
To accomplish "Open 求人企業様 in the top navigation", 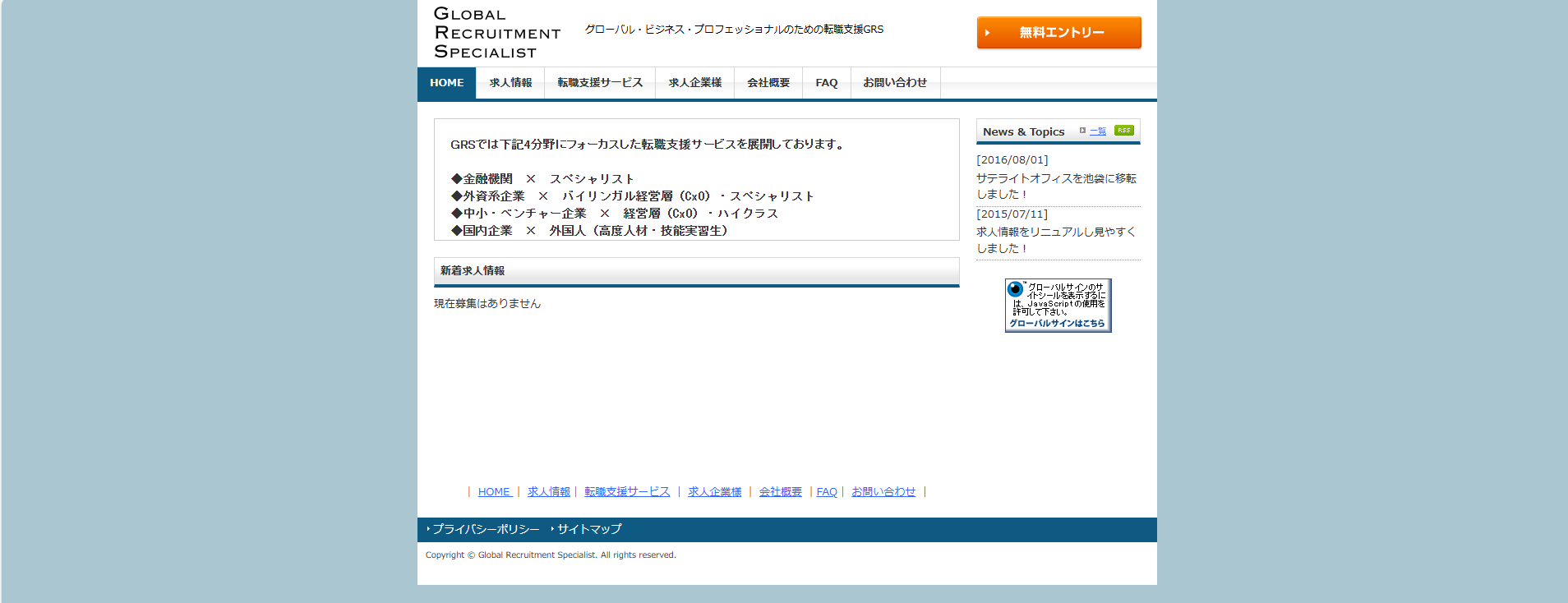I will (x=694, y=83).
